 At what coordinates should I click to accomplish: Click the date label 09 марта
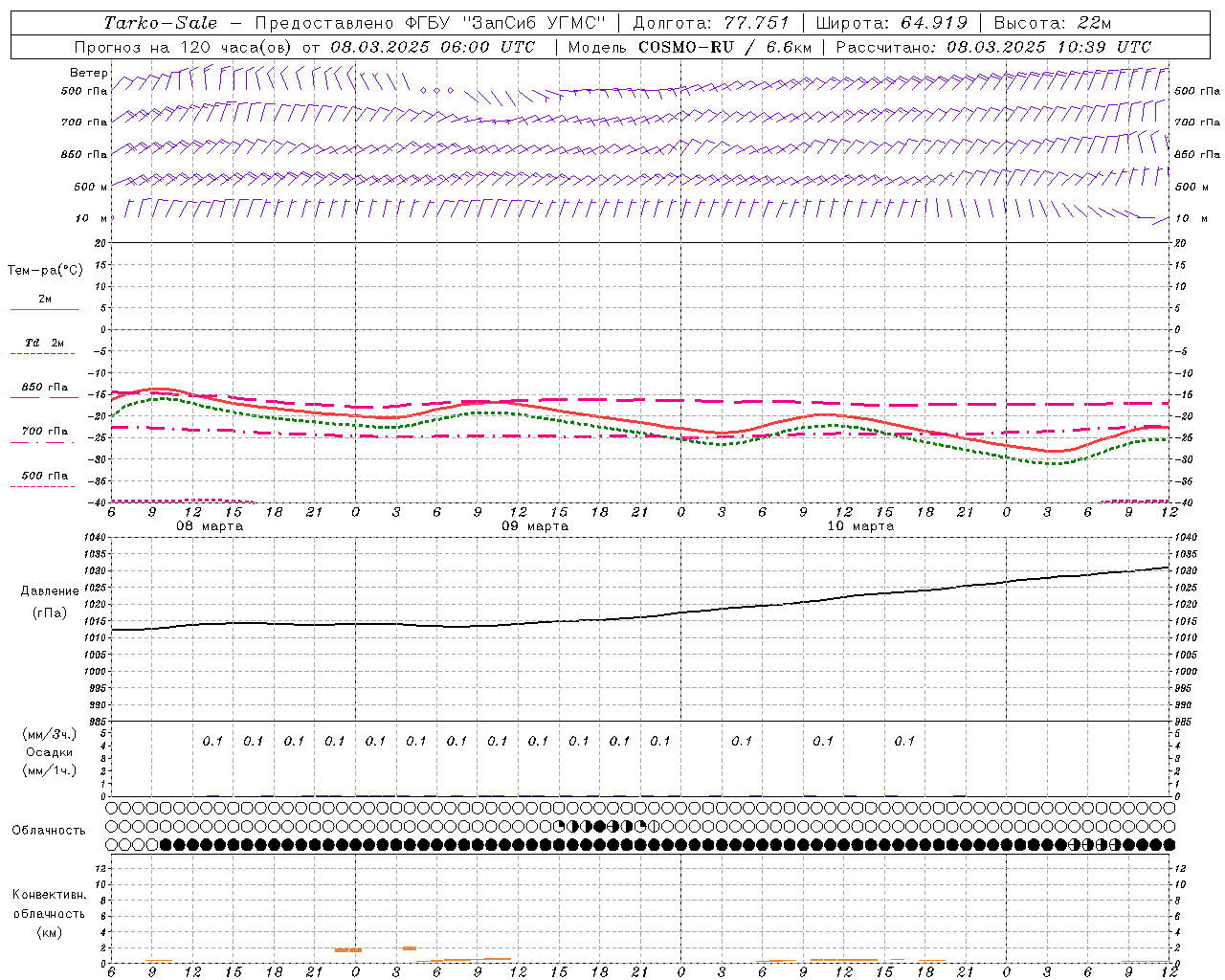tap(535, 526)
